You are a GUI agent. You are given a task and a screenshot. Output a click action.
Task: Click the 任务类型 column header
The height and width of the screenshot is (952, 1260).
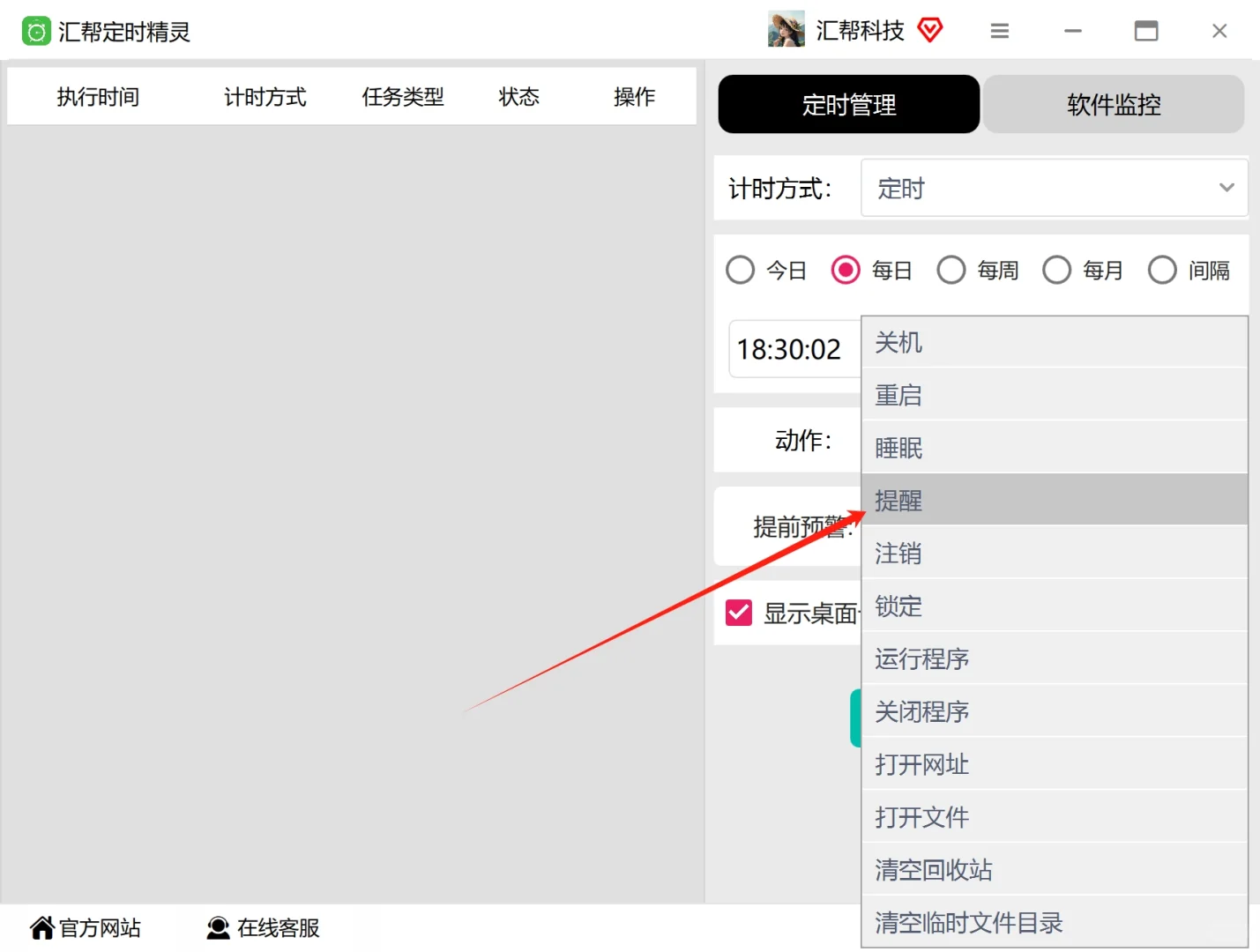pyautogui.click(x=402, y=97)
